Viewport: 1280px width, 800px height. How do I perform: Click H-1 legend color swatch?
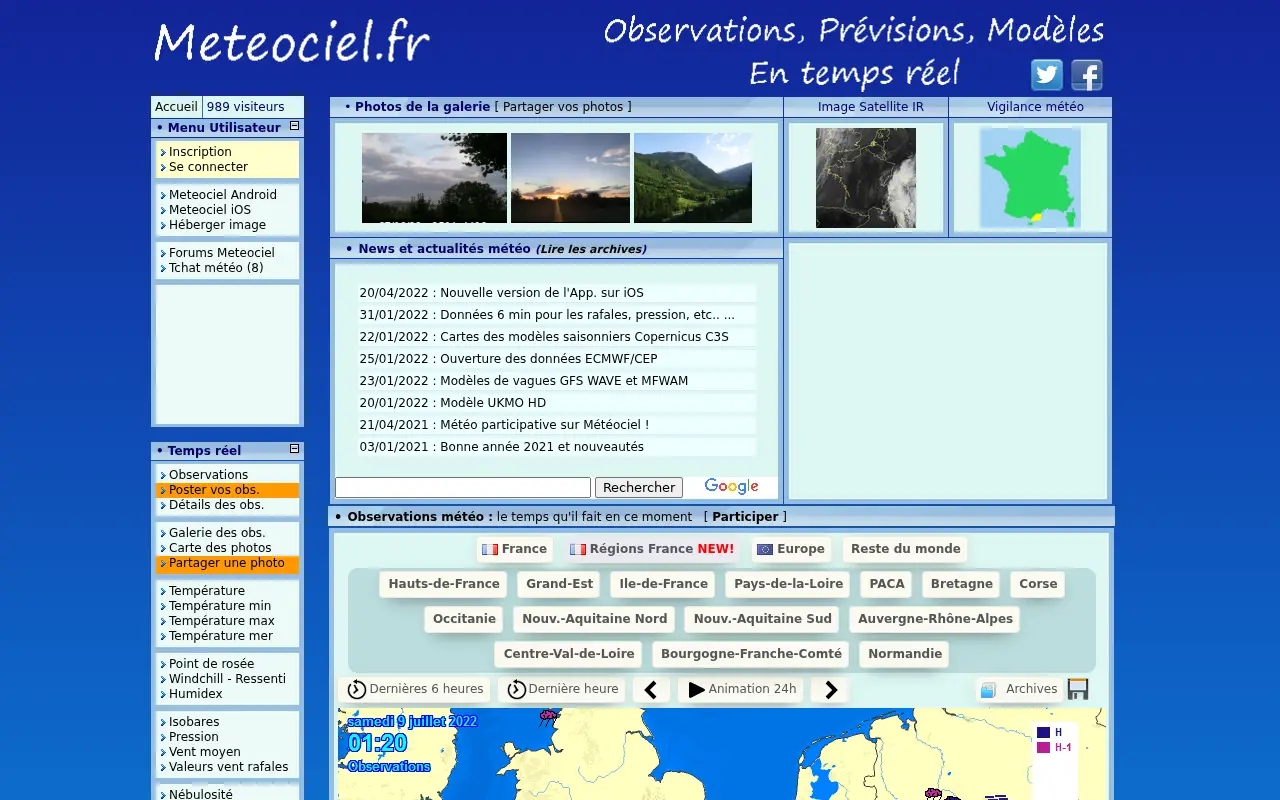point(1043,747)
